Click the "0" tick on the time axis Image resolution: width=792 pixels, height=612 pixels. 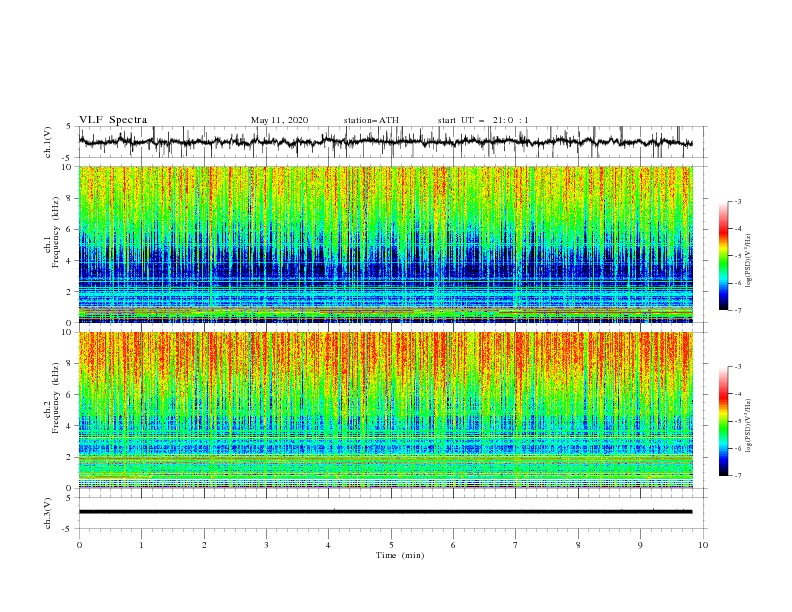click(79, 545)
